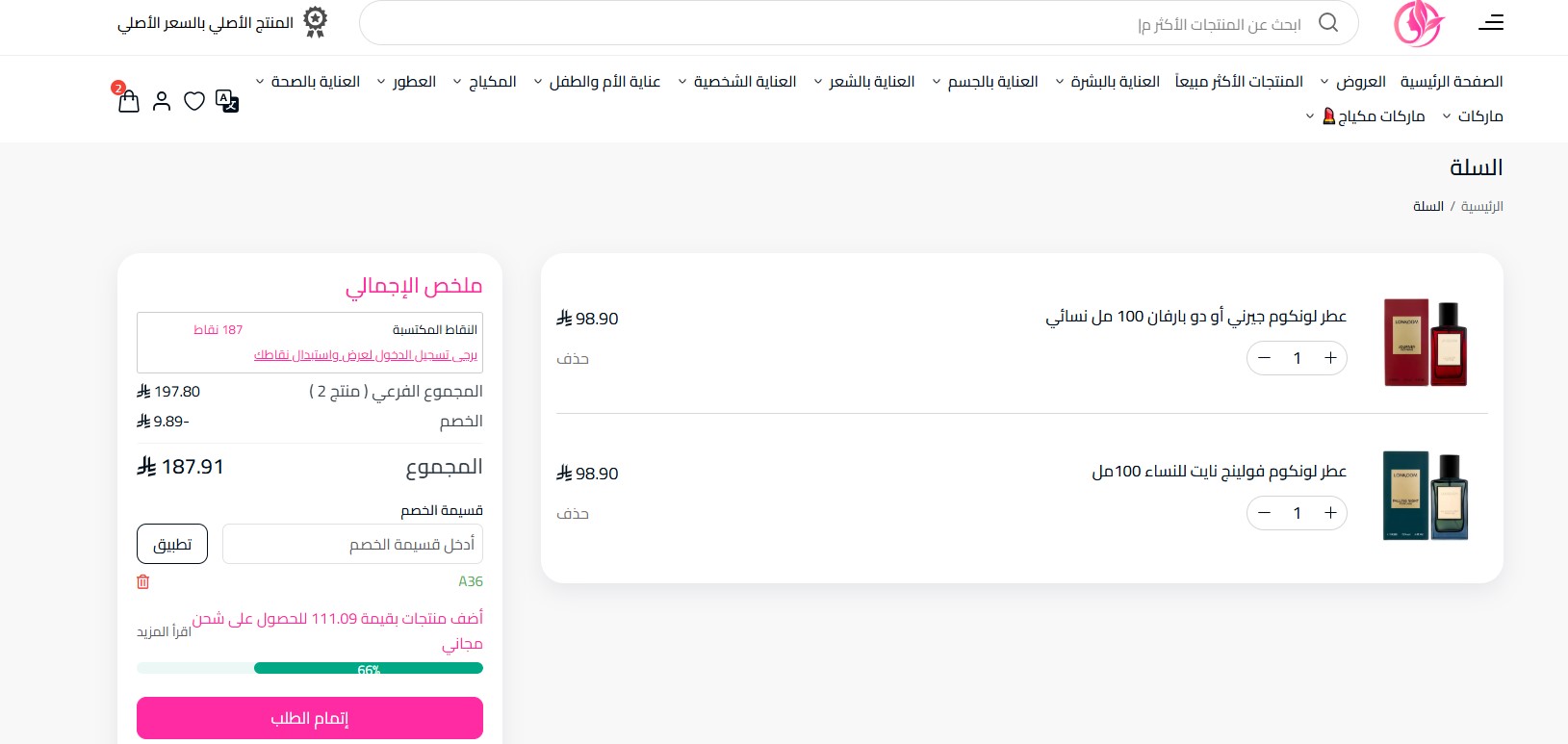Click اقرأ المزيد about free shipping
1568x744 pixels.
(164, 631)
